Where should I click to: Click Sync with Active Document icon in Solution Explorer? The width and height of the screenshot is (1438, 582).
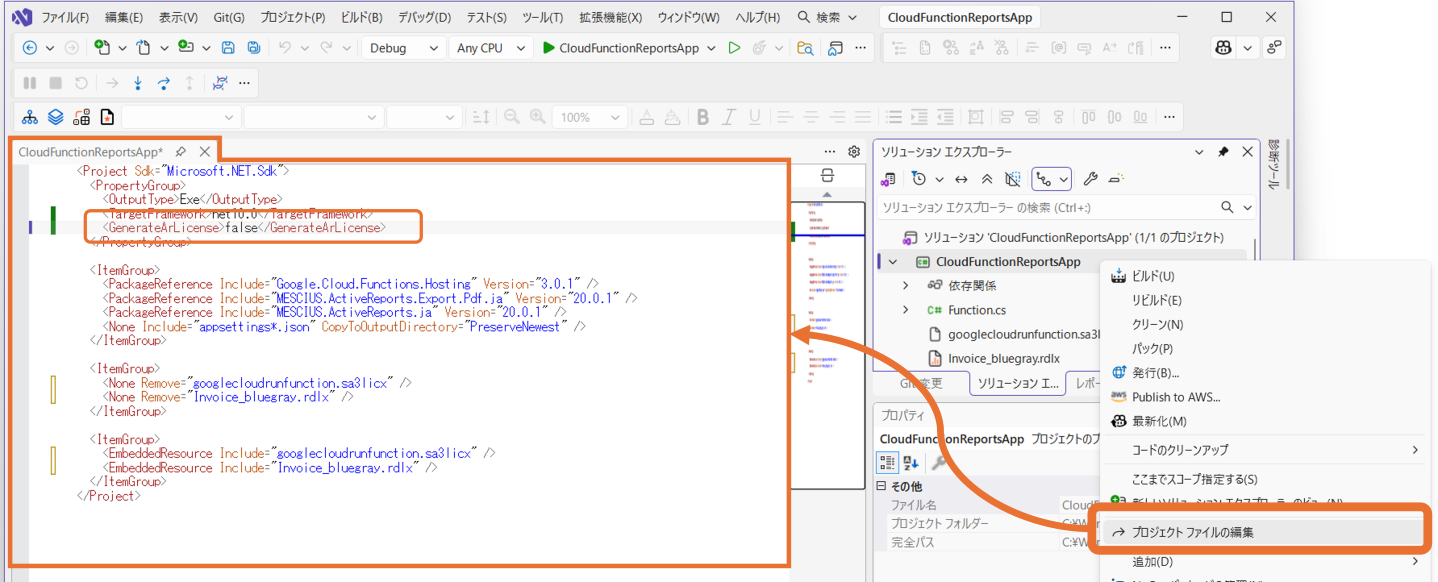tap(961, 179)
